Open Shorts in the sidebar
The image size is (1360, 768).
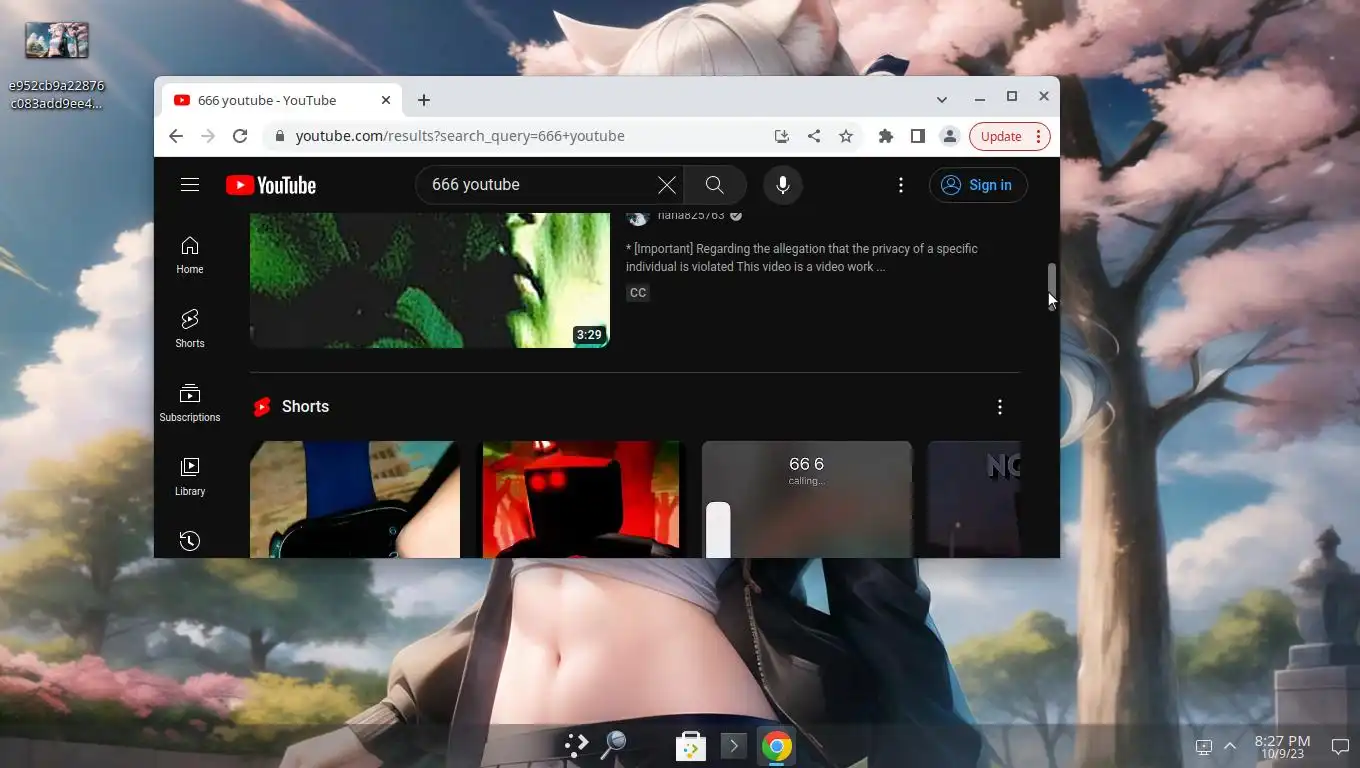click(190, 329)
